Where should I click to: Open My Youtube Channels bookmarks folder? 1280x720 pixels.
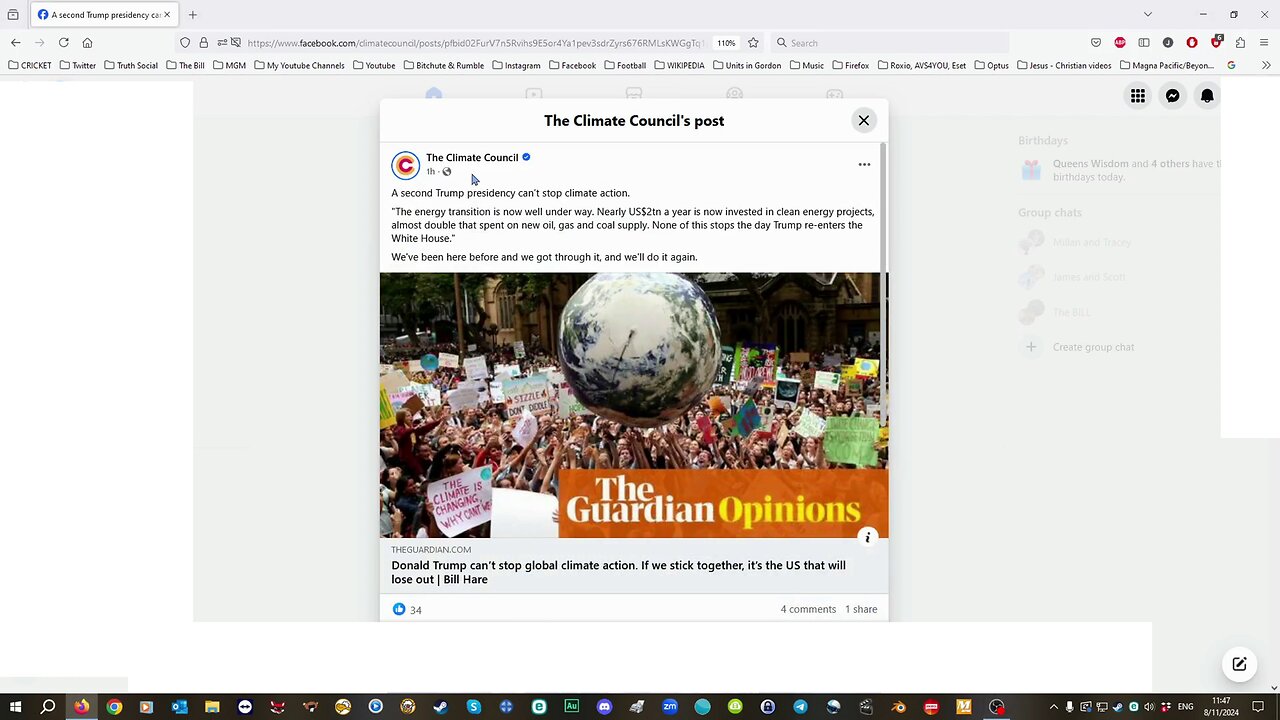pos(299,66)
